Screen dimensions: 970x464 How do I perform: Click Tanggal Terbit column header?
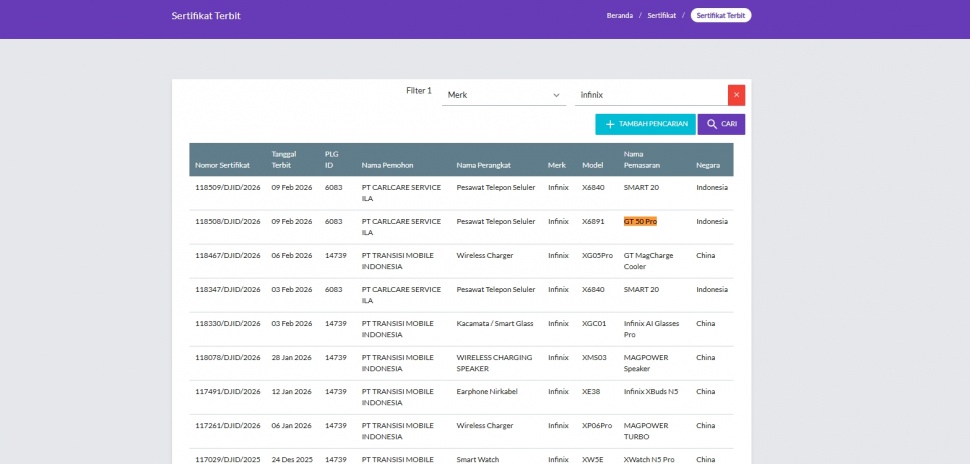[x=284, y=160]
